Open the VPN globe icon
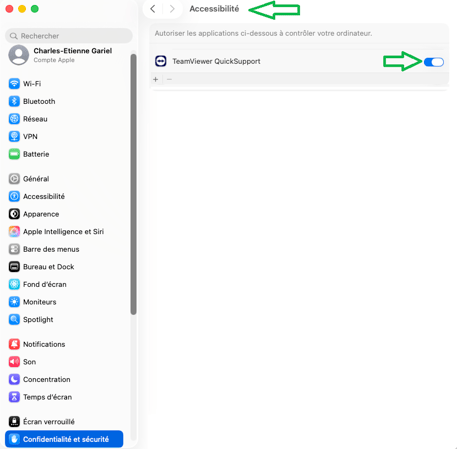457x449 pixels. point(14,136)
